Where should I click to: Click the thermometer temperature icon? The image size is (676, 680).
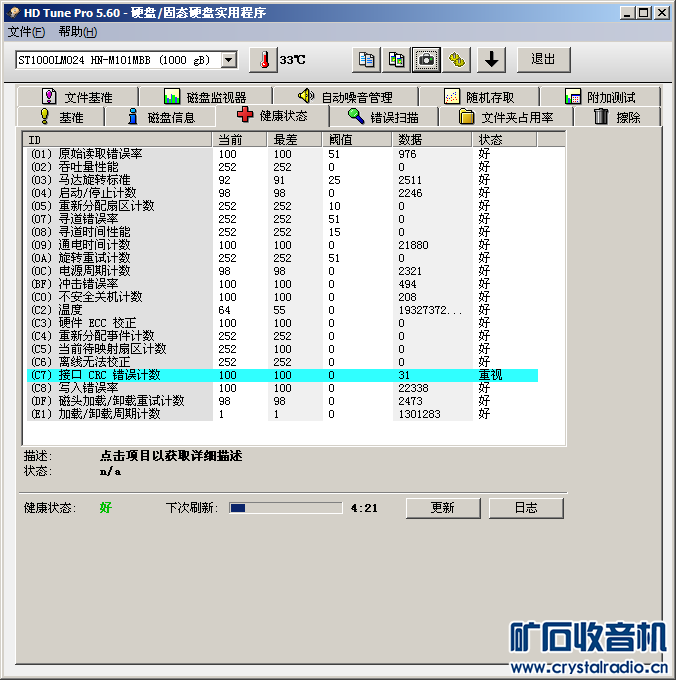(264, 60)
